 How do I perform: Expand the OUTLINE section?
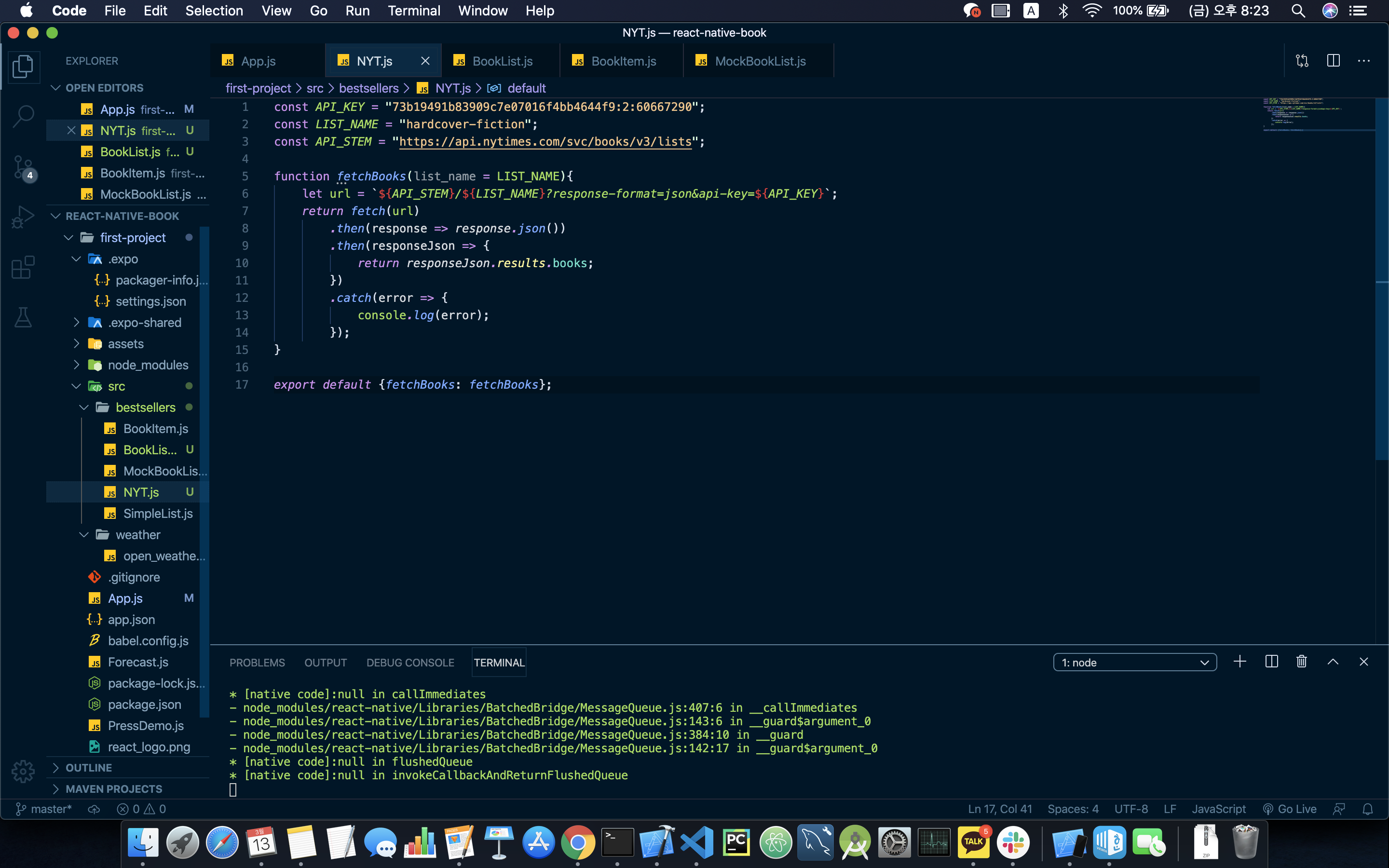click(88, 768)
